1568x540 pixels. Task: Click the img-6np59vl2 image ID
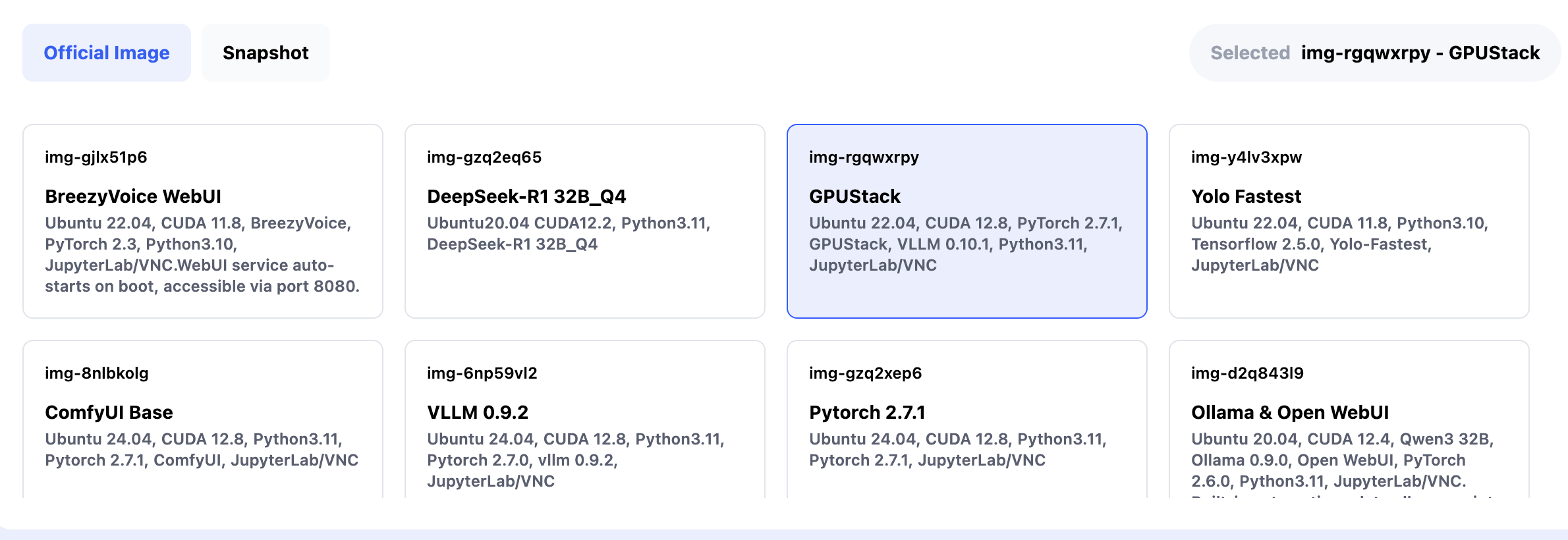(482, 373)
